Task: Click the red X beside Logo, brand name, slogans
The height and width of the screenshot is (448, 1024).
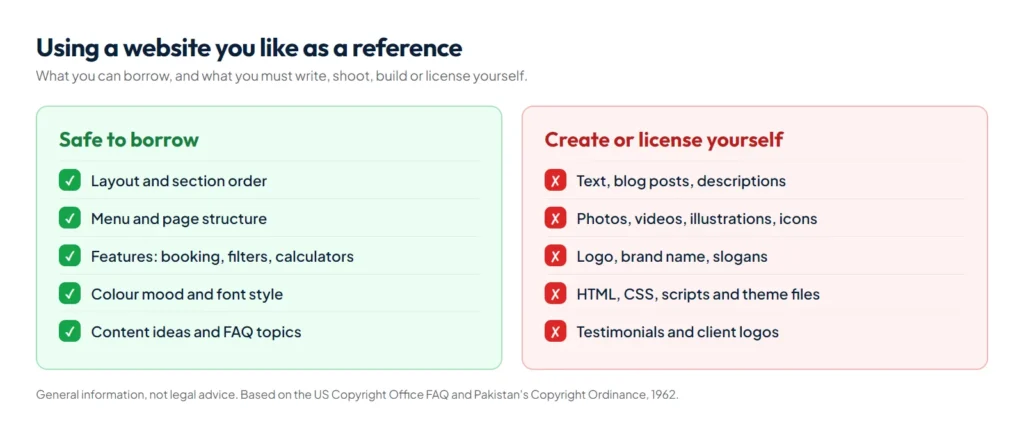Action: (555, 256)
